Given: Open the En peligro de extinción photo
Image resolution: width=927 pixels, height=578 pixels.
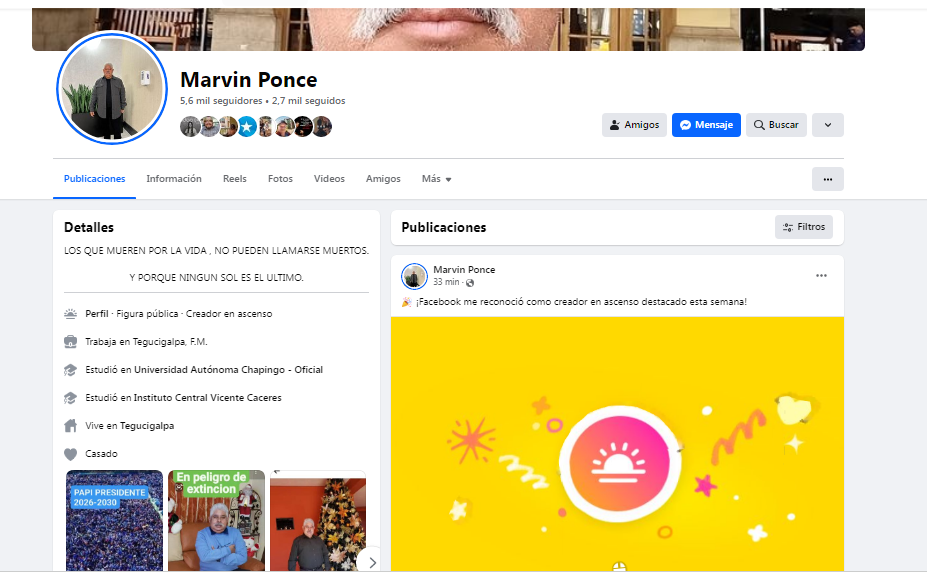Looking at the screenshot, I should coord(216,521).
